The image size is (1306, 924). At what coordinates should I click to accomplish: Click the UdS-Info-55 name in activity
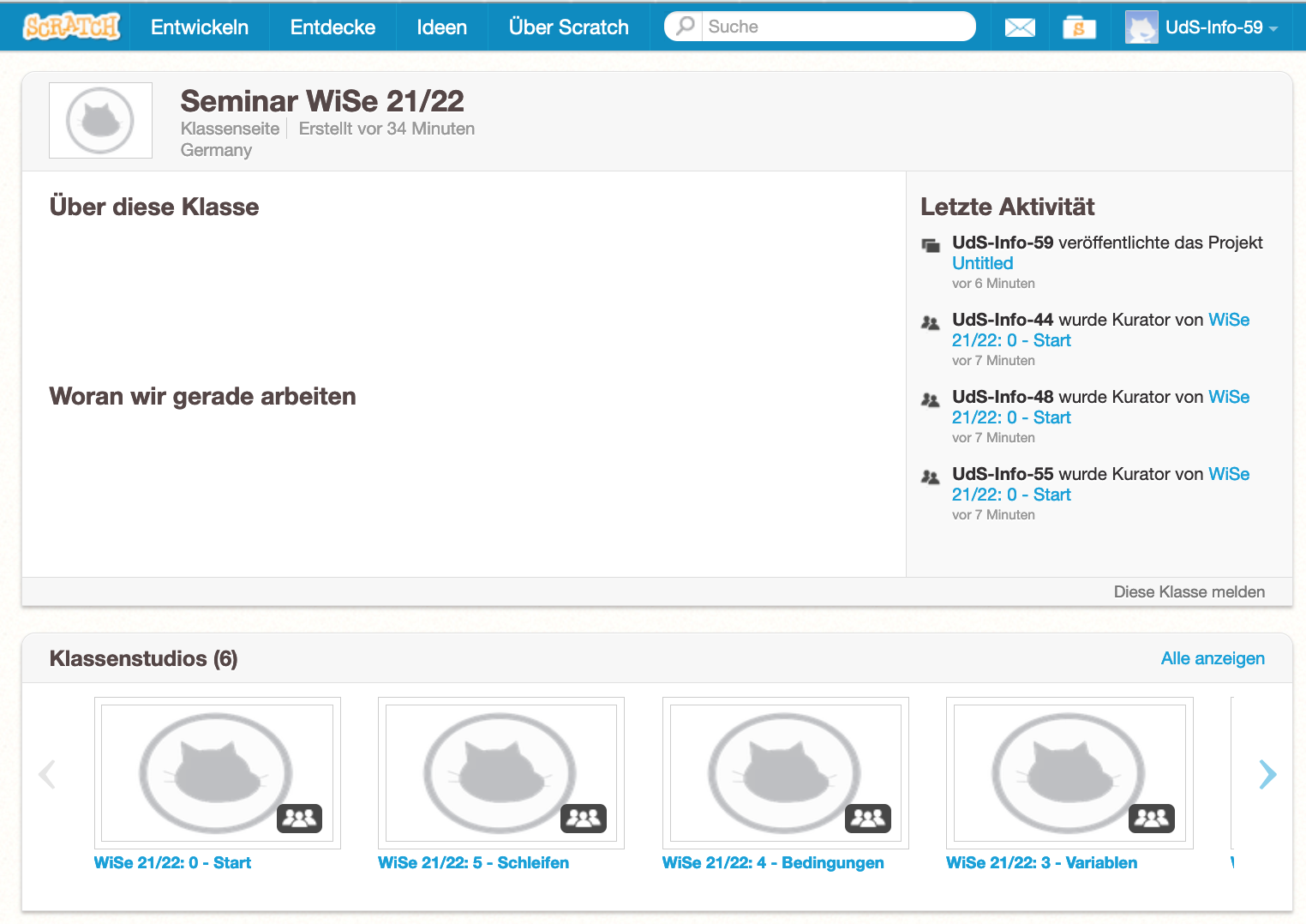[1003, 474]
